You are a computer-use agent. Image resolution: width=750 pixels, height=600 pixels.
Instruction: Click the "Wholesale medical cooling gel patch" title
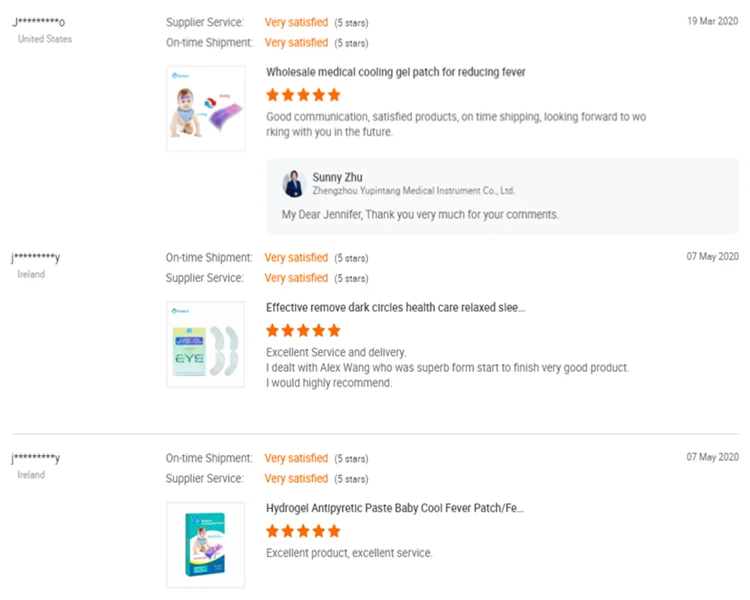tap(395, 72)
